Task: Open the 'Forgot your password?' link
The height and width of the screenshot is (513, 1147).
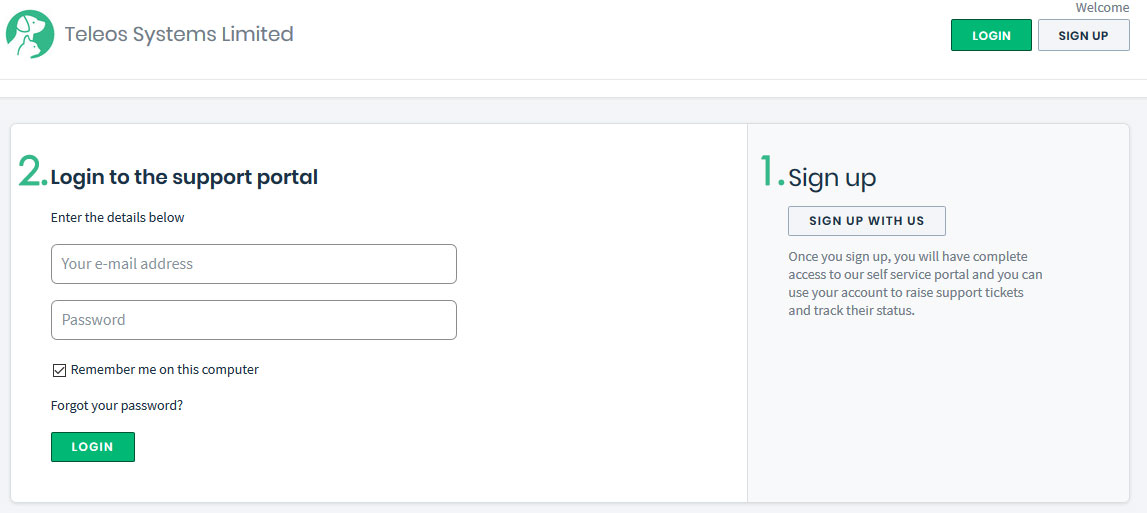Action: pos(117,406)
